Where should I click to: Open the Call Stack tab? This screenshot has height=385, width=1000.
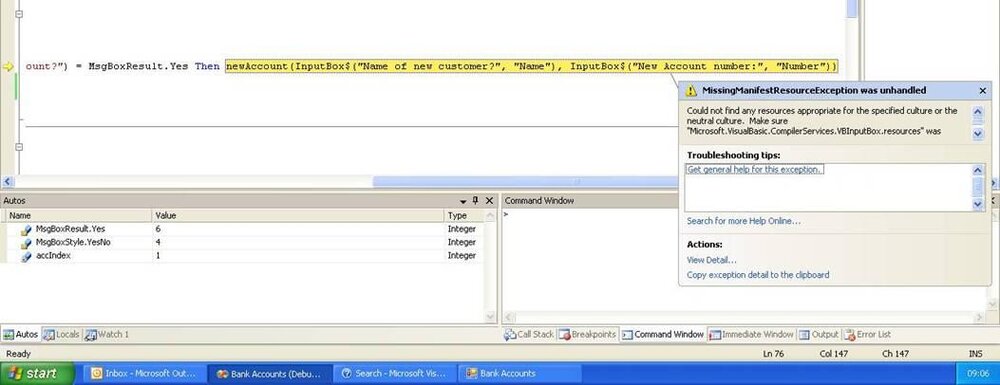(x=529, y=334)
